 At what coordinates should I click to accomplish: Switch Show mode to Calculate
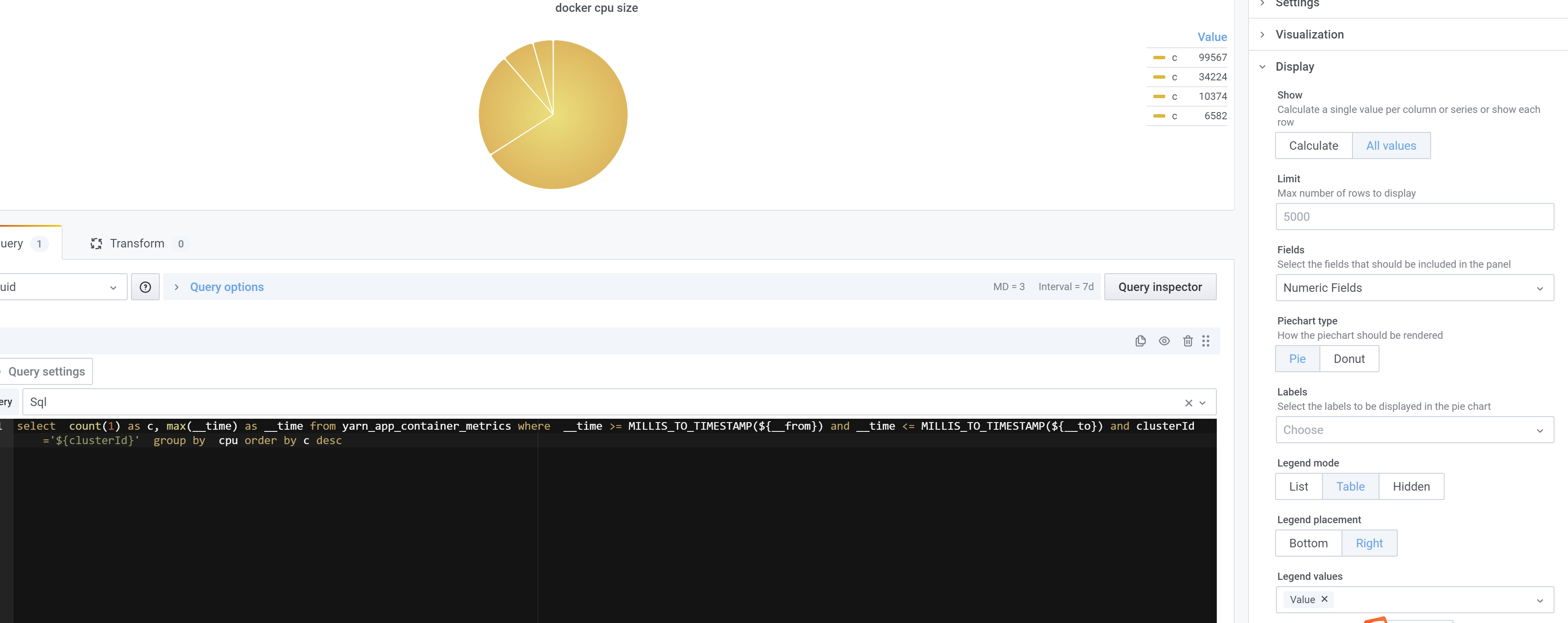tap(1313, 145)
